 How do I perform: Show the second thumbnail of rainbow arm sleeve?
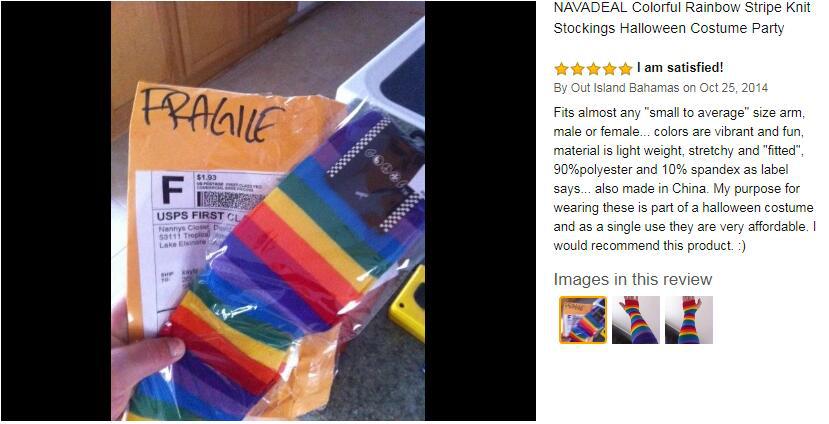click(x=635, y=320)
